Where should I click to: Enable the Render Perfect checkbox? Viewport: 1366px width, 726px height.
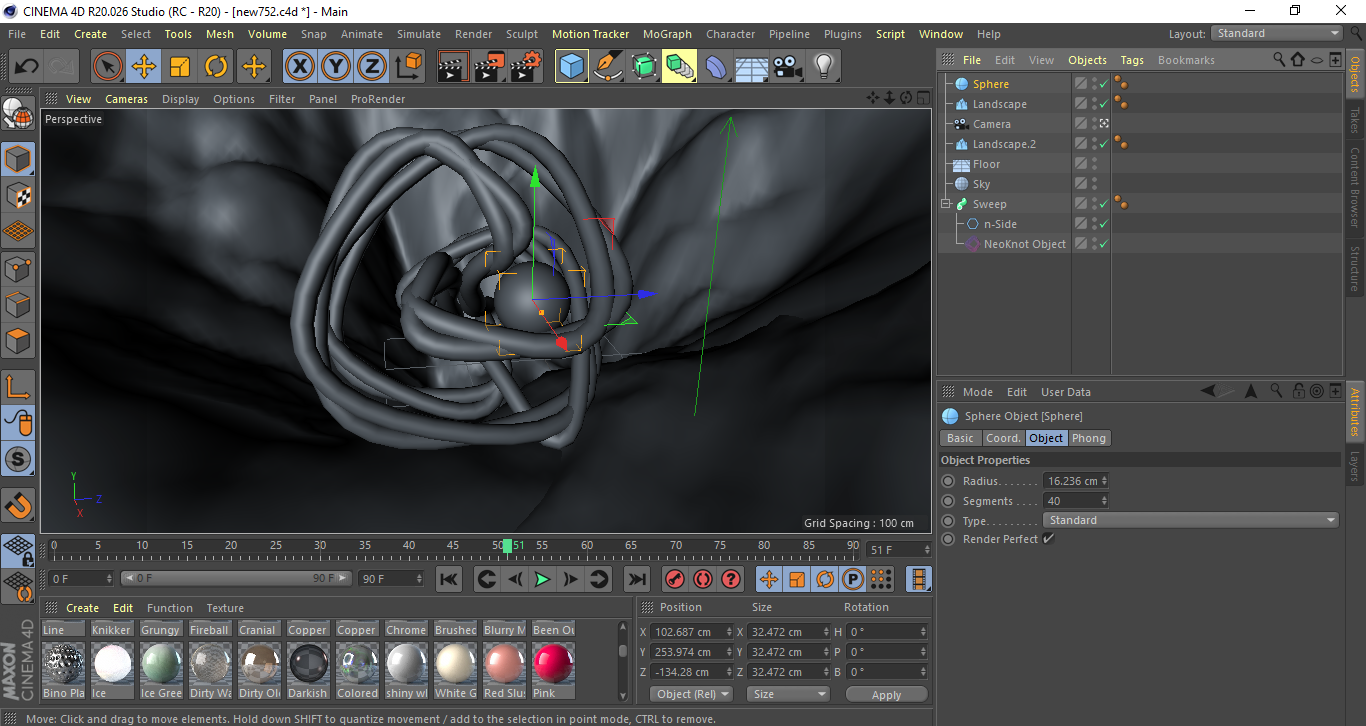[1047, 539]
